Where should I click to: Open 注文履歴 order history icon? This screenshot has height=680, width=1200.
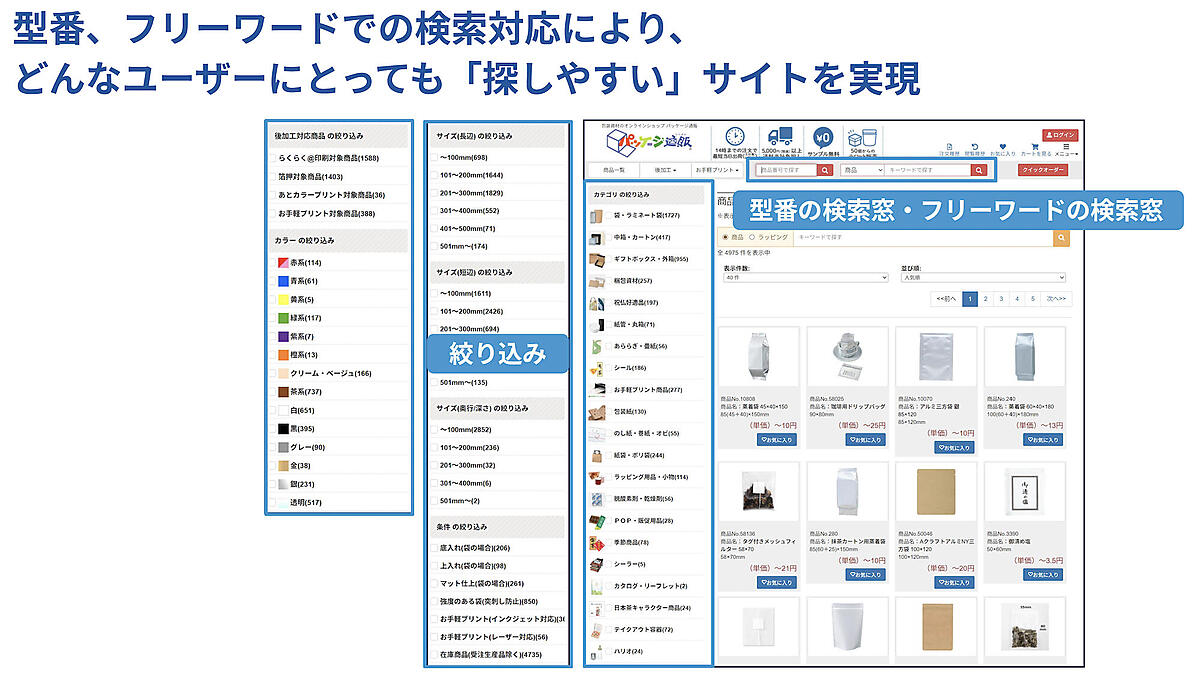(x=949, y=148)
